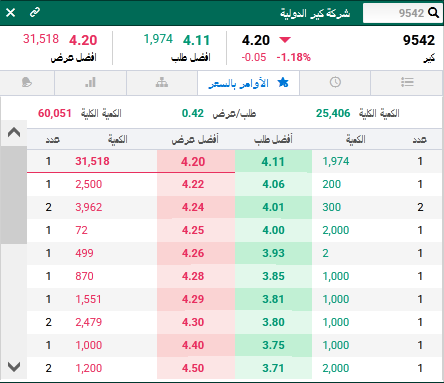Click the star icon on orders tab
The width and height of the screenshot is (444, 383).
point(283,82)
